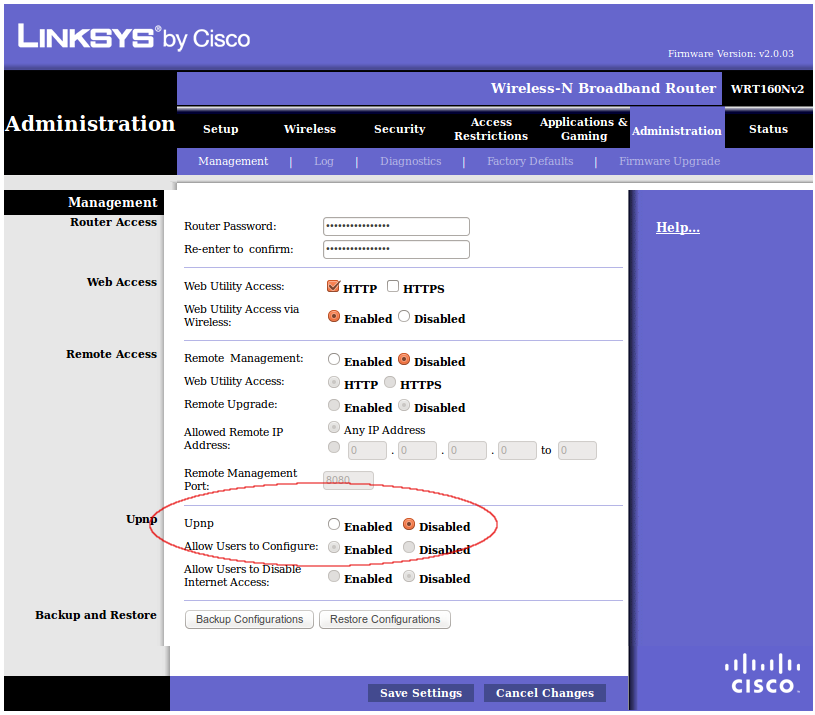Go to Firmware Upgrade page
The width and height of the screenshot is (815, 715).
coord(669,161)
